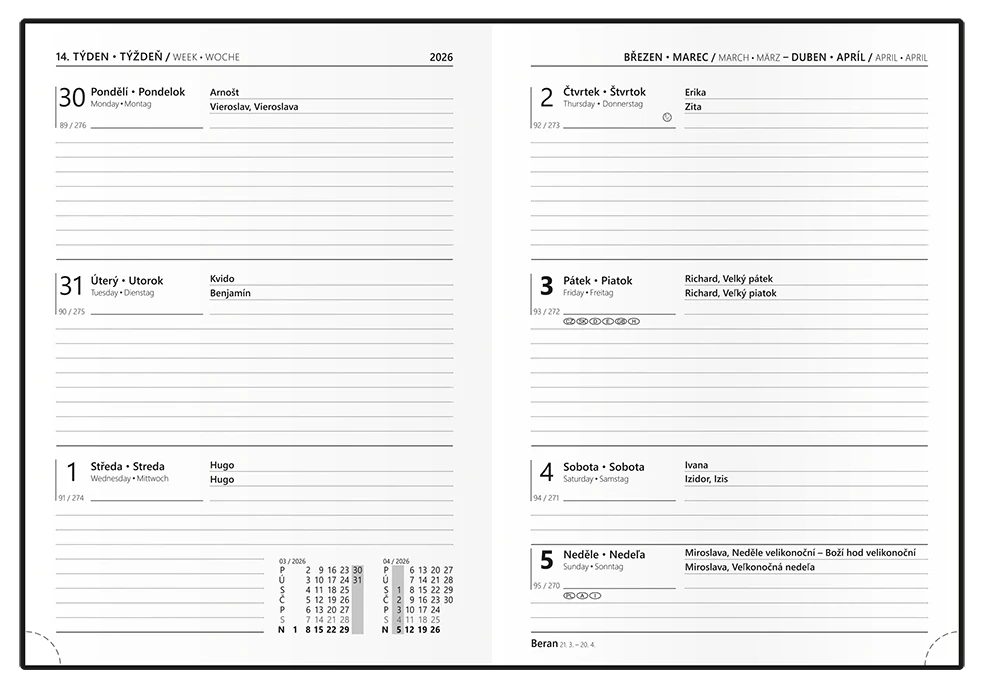Click the first note line under Úterý 31

coord(254,329)
